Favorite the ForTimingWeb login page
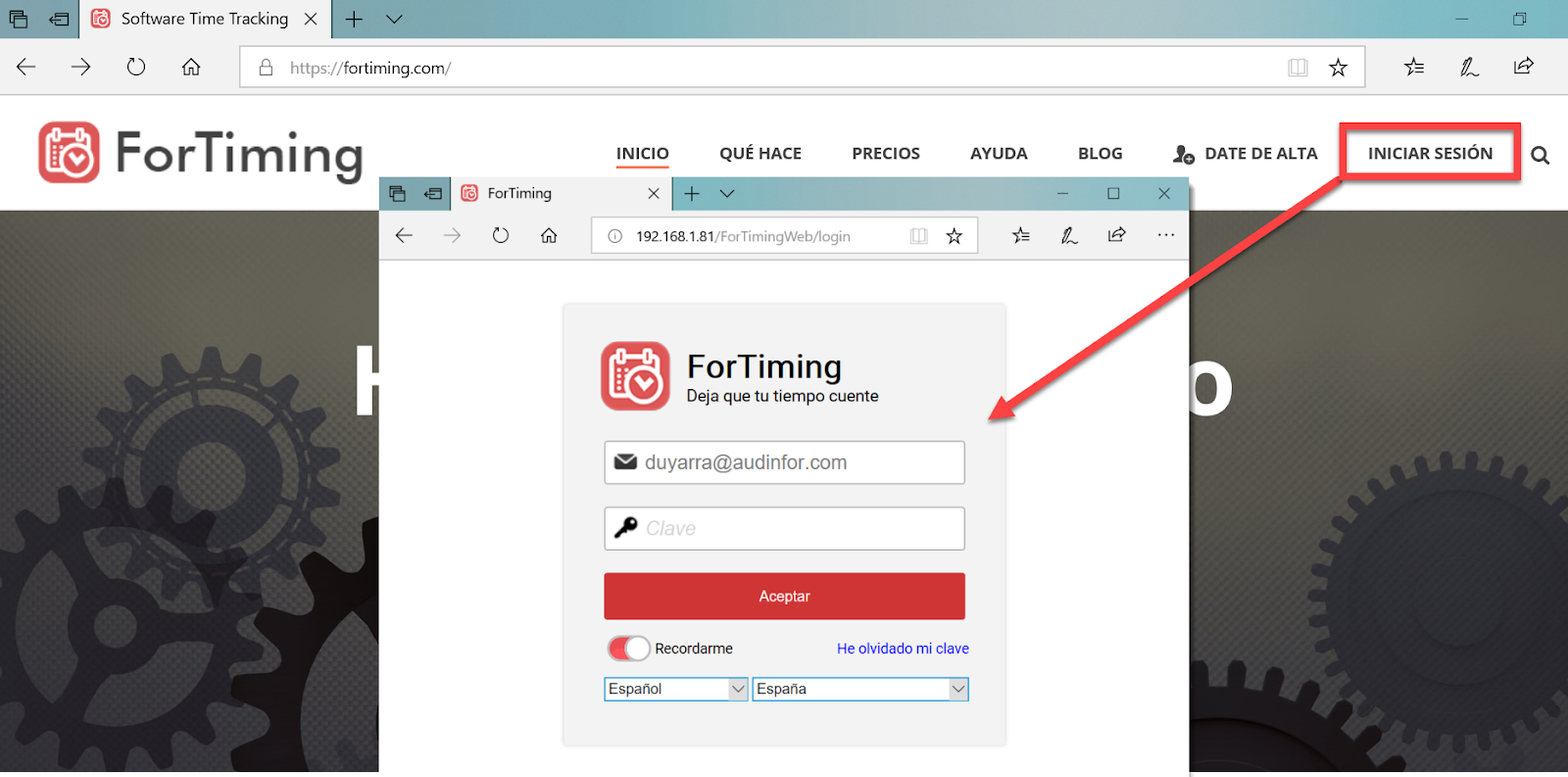Image resolution: width=1568 pixels, height=777 pixels. (x=954, y=236)
